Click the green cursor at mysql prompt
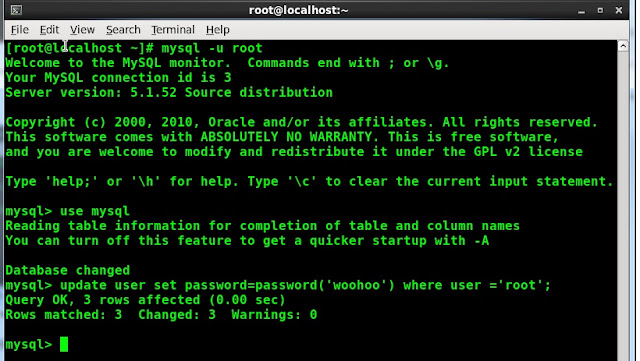The height and width of the screenshot is (361, 640). (x=64, y=344)
